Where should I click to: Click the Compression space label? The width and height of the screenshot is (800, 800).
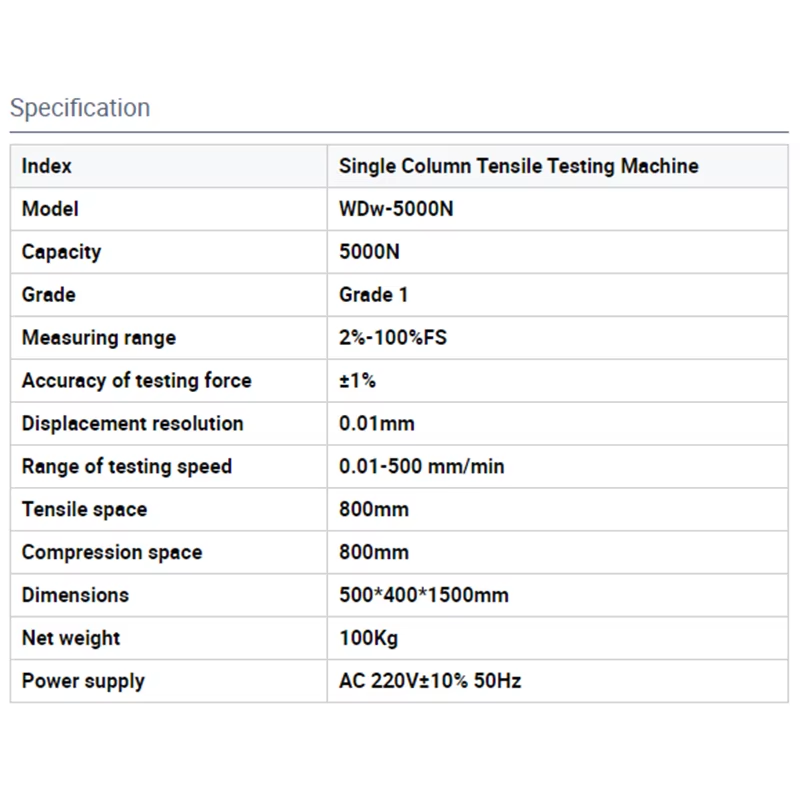pyautogui.click(x=112, y=552)
